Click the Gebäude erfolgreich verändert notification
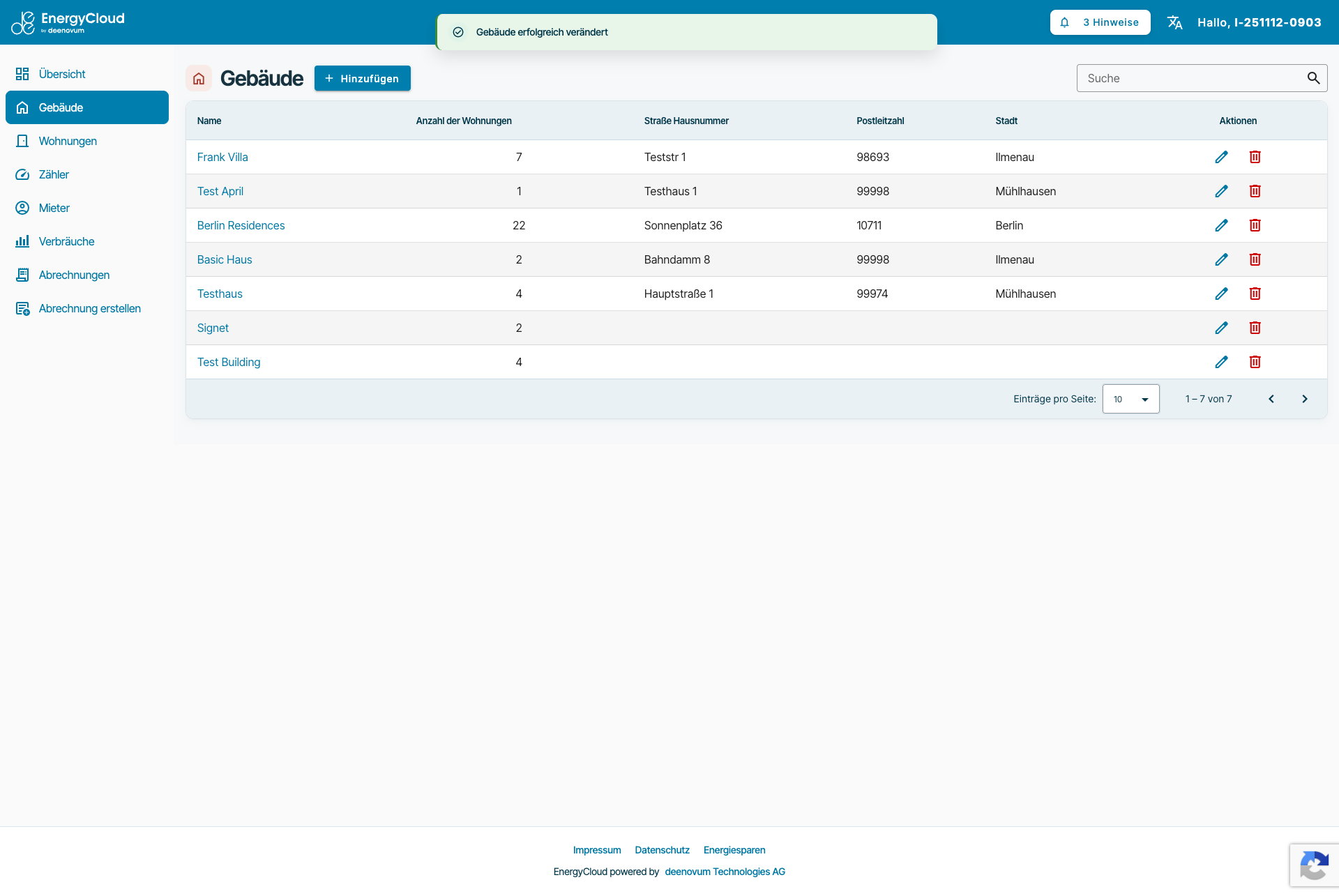Image resolution: width=1339 pixels, height=896 pixels. (x=686, y=32)
